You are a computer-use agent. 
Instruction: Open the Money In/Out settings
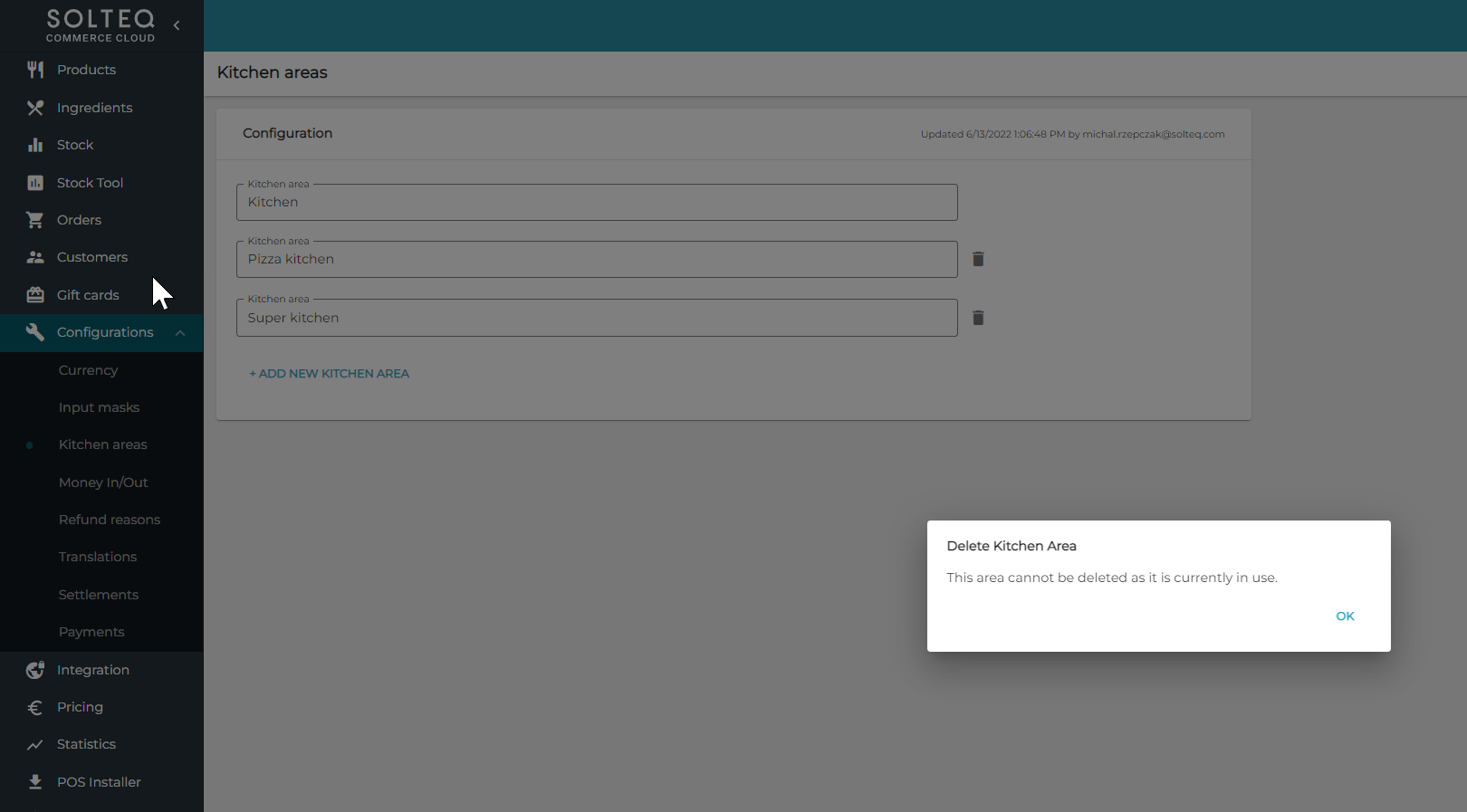pyautogui.click(x=103, y=482)
